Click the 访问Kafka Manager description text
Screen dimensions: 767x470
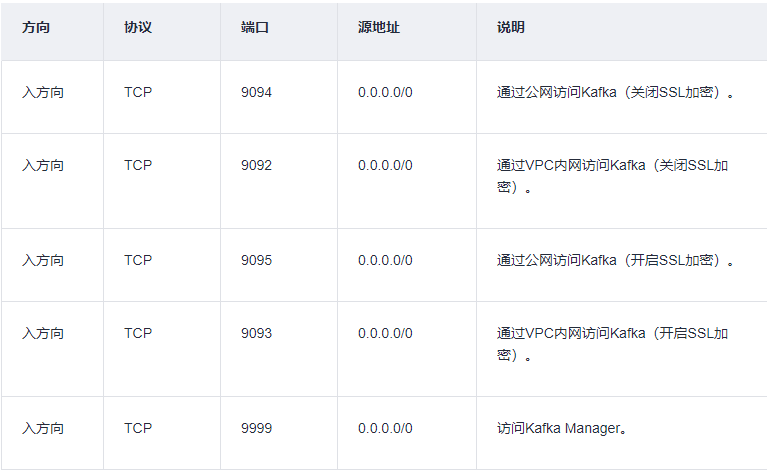tap(561, 428)
